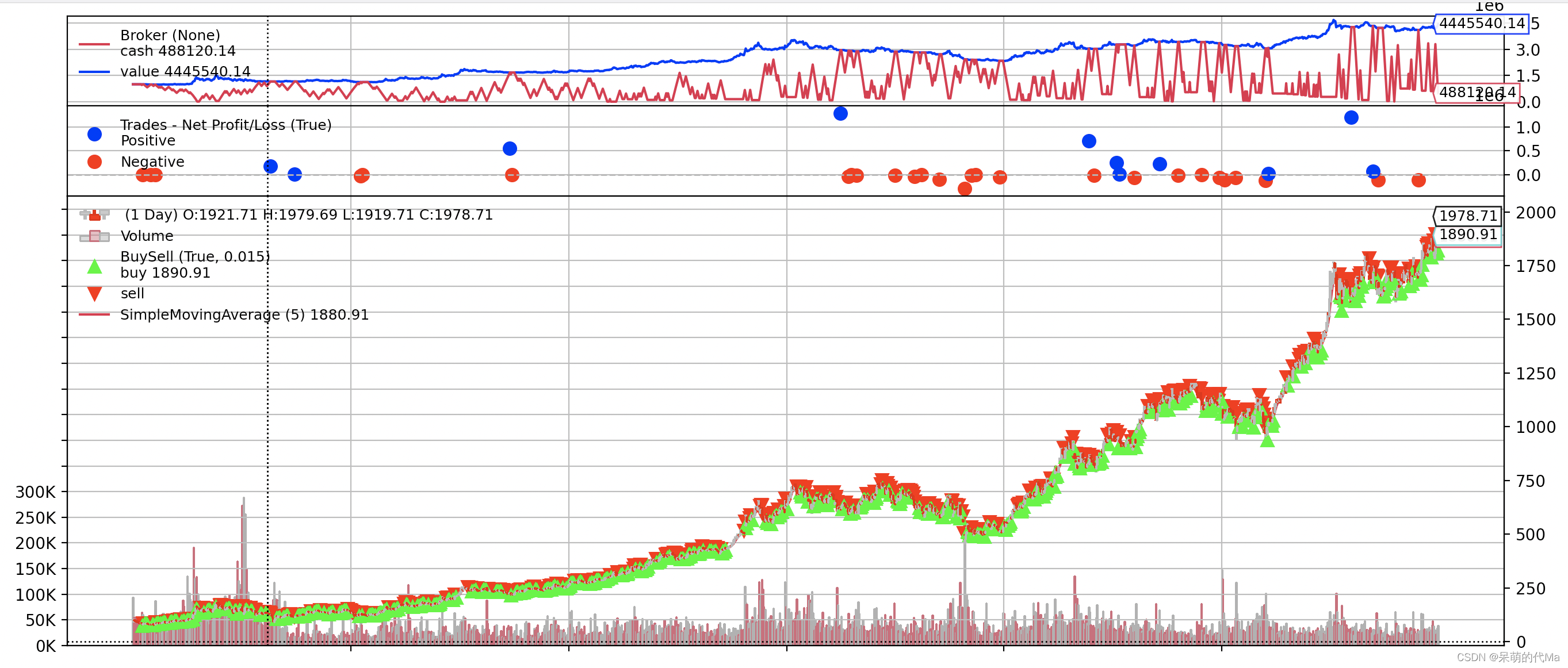Screen dimensions: 1568x668
Task: Click the red Negative trades legend dot
Action: coord(94,162)
